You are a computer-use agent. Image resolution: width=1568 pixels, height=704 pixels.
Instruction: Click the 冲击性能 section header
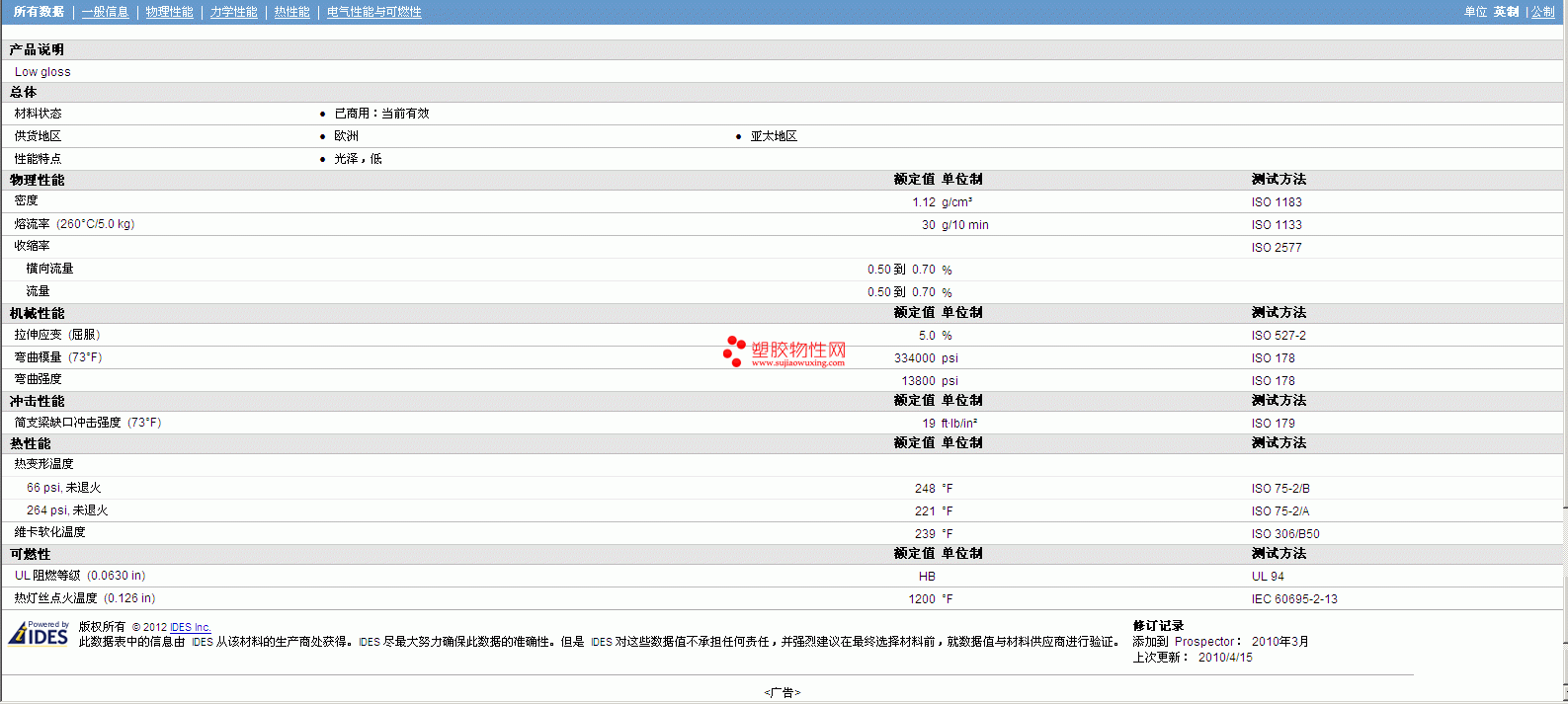(x=38, y=401)
